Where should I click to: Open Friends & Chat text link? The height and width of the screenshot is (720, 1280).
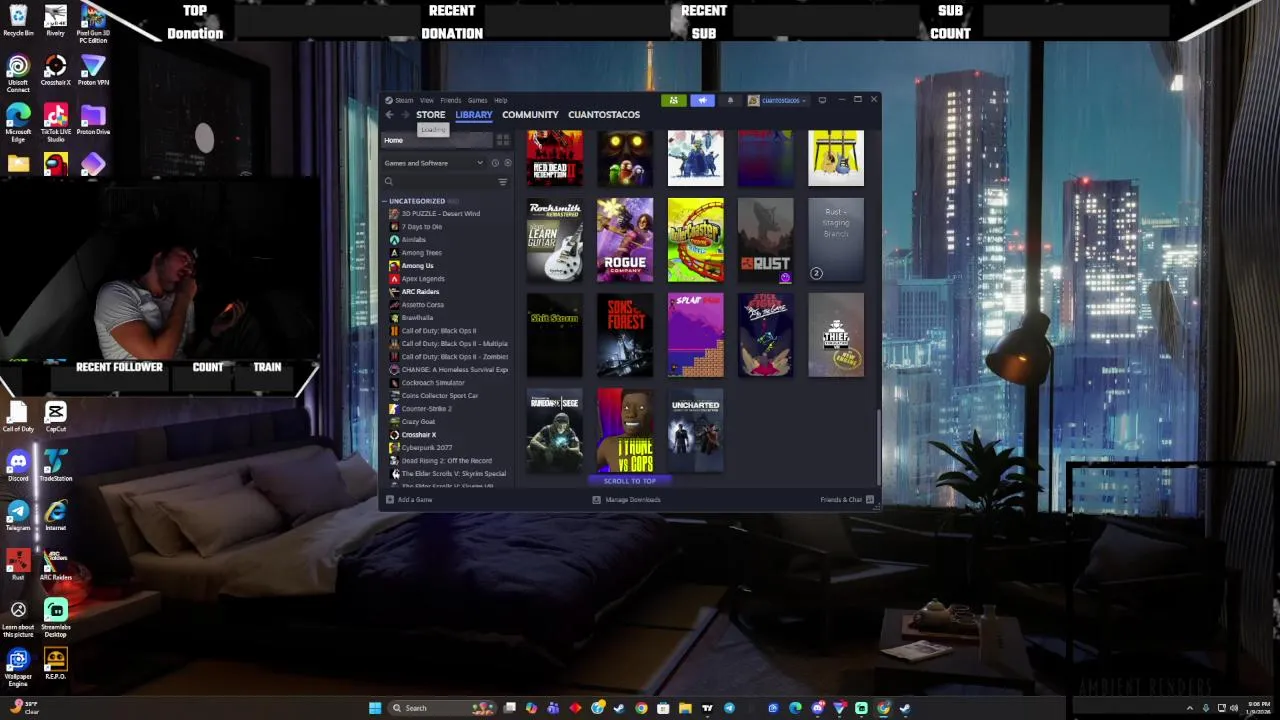coord(841,500)
